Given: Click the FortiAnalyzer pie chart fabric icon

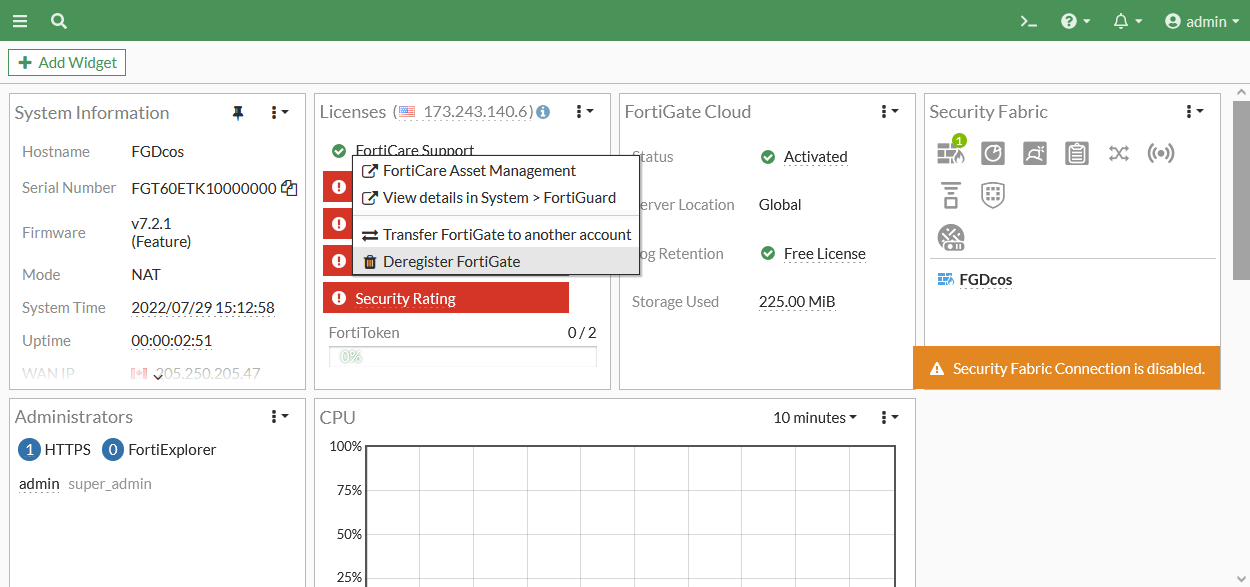Looking at the screenshot, I should (x=992, y=153).
